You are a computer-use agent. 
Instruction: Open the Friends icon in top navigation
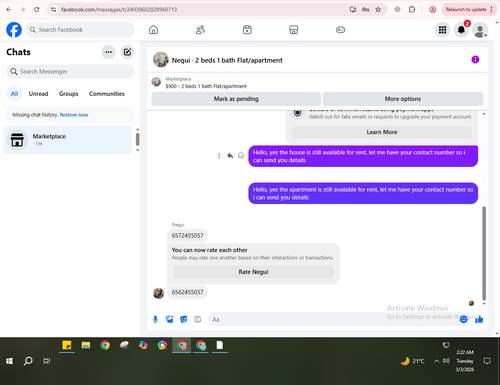200,30
